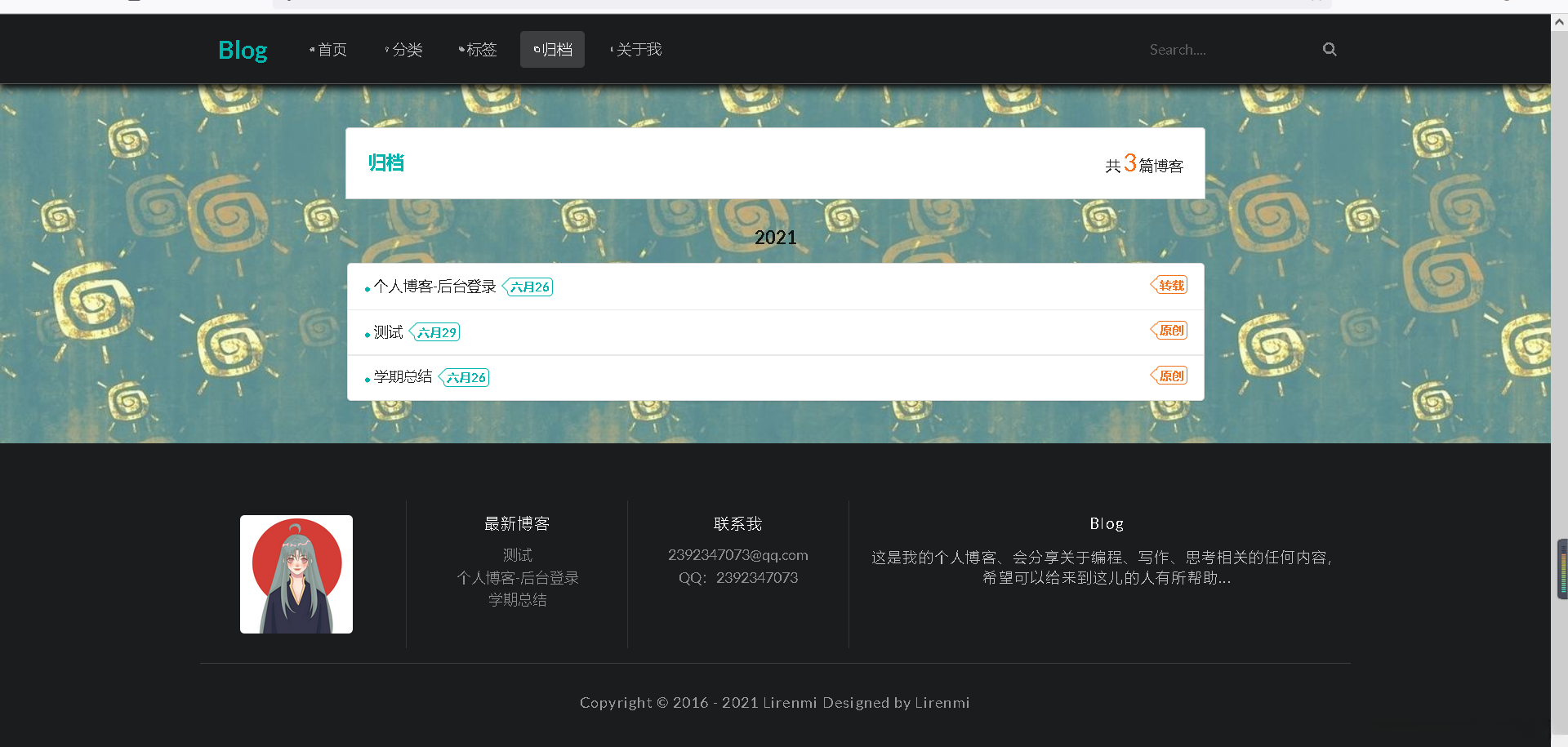Select the 六月29 date tag on 测试

(435, 332)
